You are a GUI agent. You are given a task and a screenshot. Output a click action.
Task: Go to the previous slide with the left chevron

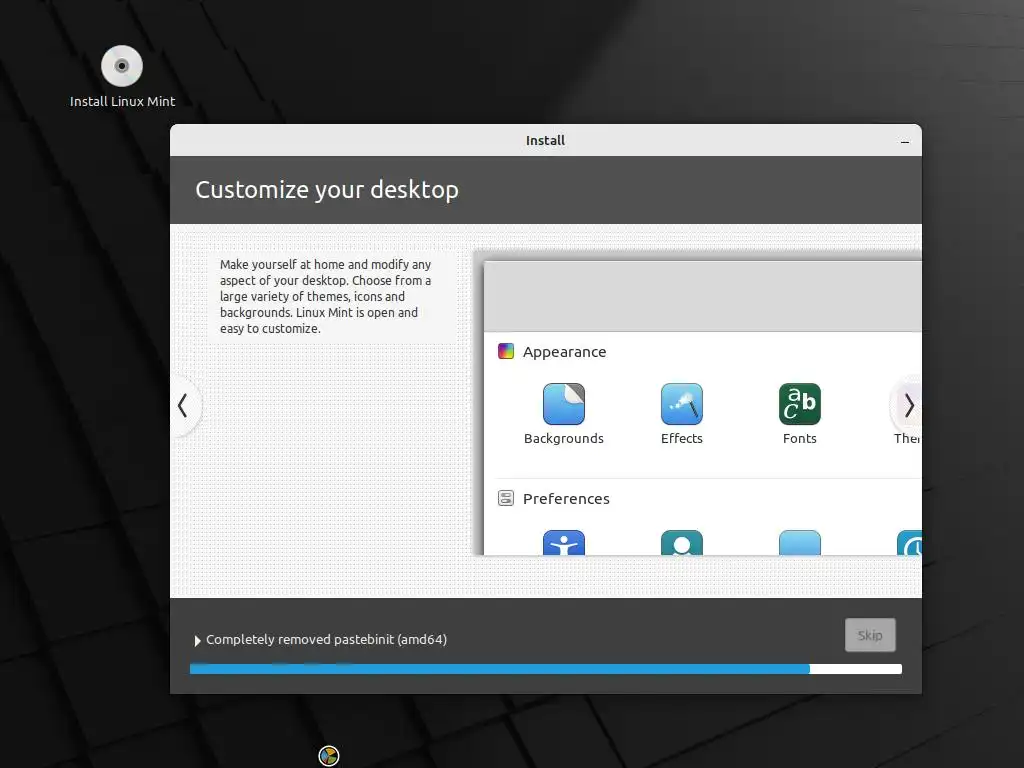184,406
